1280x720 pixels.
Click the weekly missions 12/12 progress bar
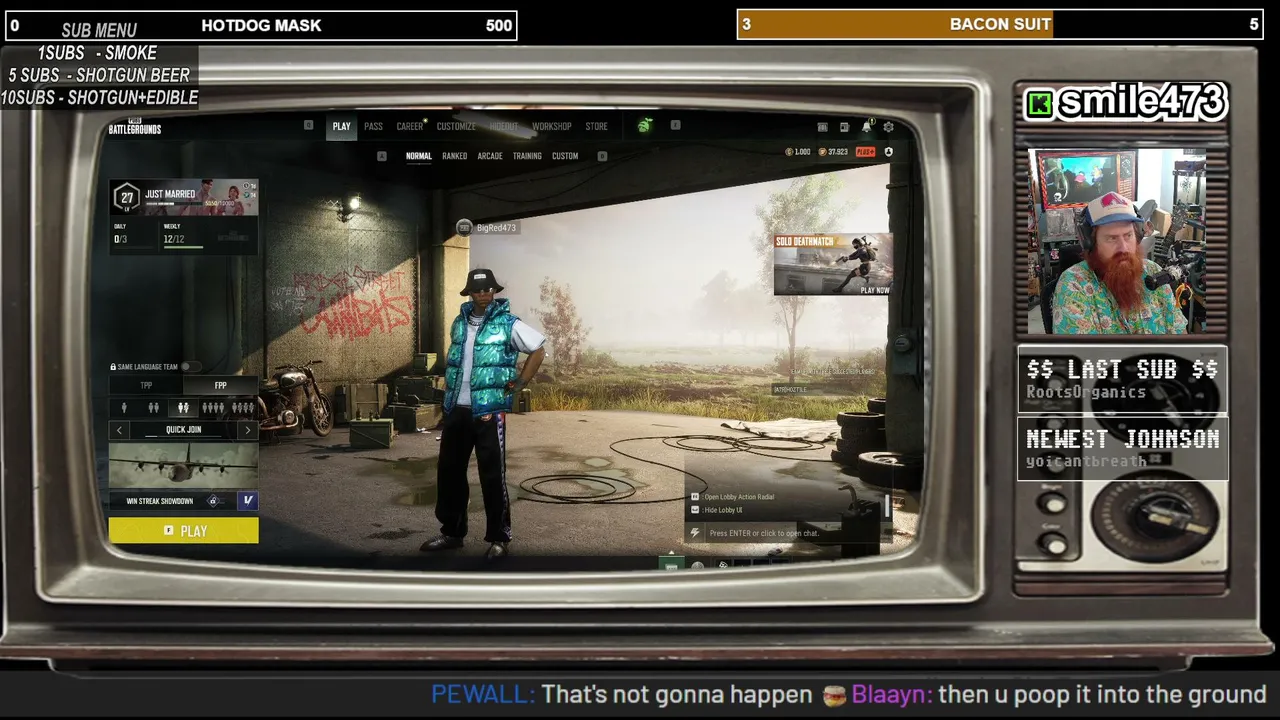[x=183, y=246]
